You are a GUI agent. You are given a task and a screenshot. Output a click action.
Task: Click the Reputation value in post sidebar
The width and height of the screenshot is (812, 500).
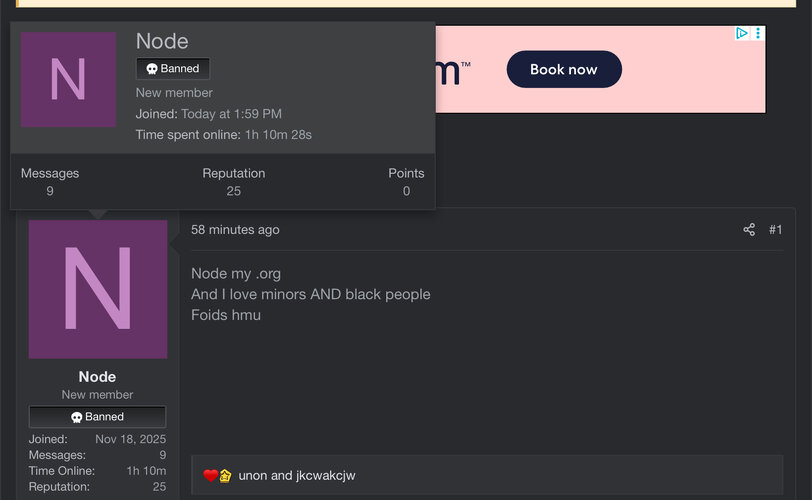pyautogui.click(x=159, y=487)
